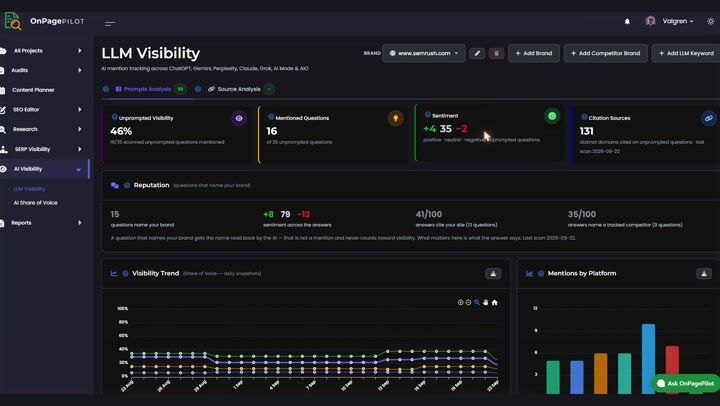Expand the SERP Visibility sidebar arrow
This screenshot has width=720, height=406.
tap(80, 149)
